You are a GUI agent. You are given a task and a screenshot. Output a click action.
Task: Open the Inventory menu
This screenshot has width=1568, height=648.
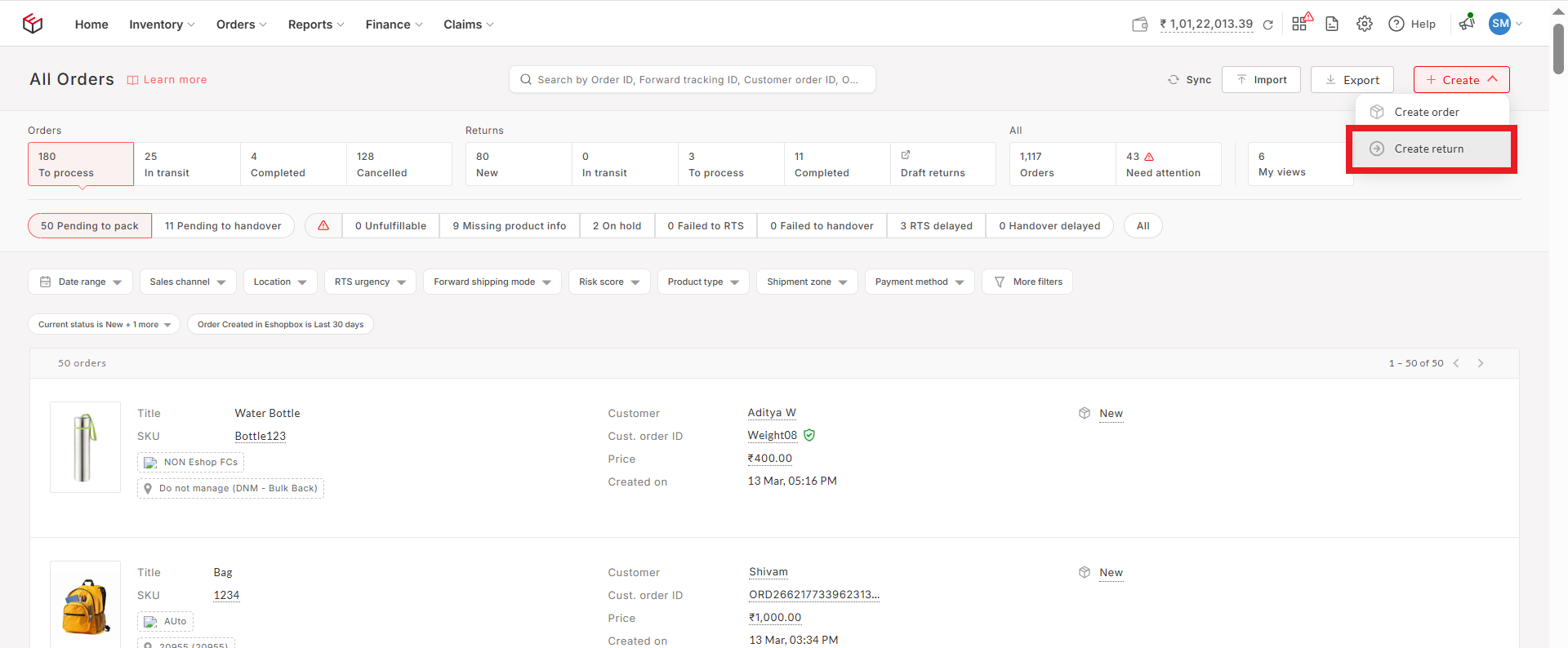(162, 24)
